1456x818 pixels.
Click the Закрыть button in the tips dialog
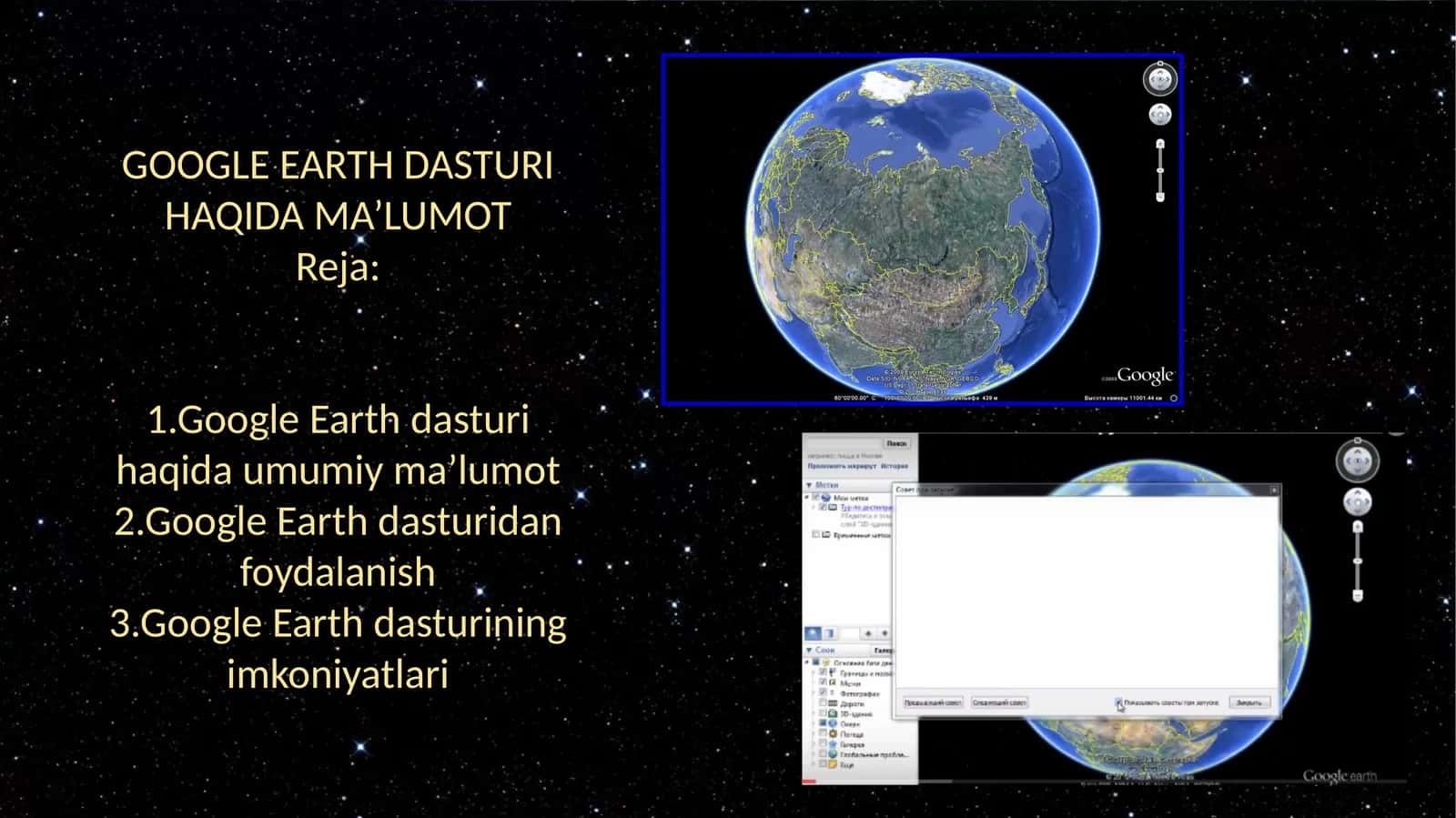[1249, 702]
